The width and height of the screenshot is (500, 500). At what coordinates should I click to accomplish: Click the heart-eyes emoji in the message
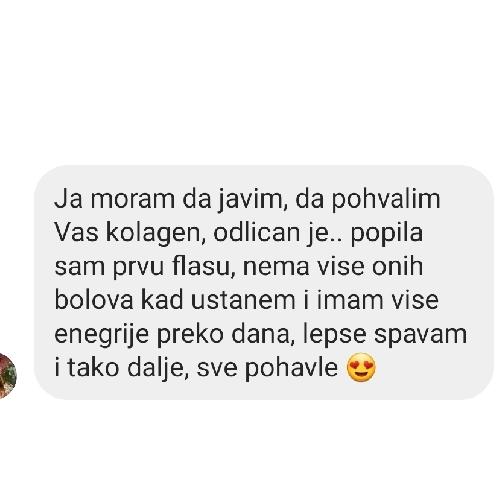361,368
